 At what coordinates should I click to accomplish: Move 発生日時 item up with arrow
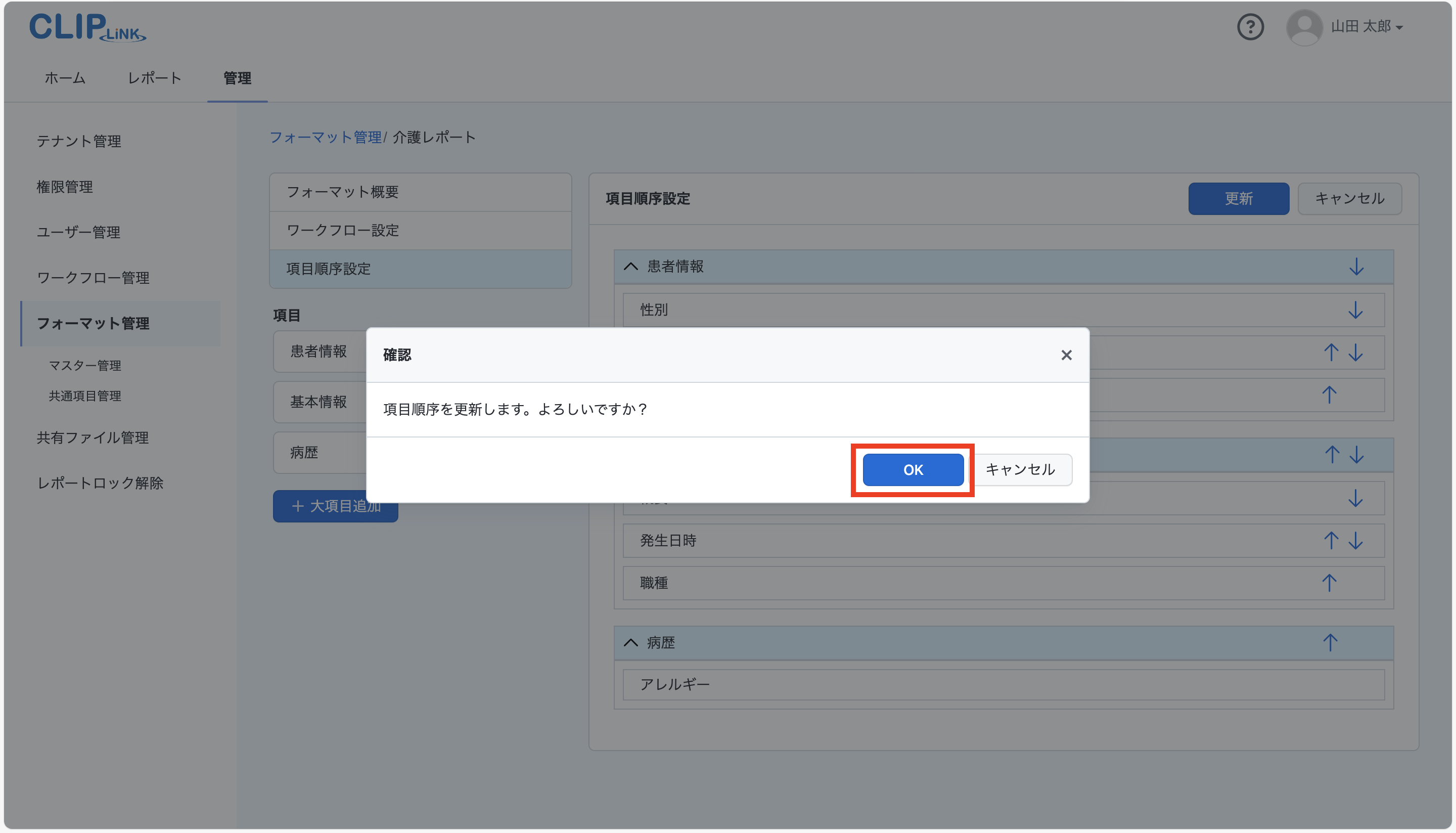pos(1331,541)
